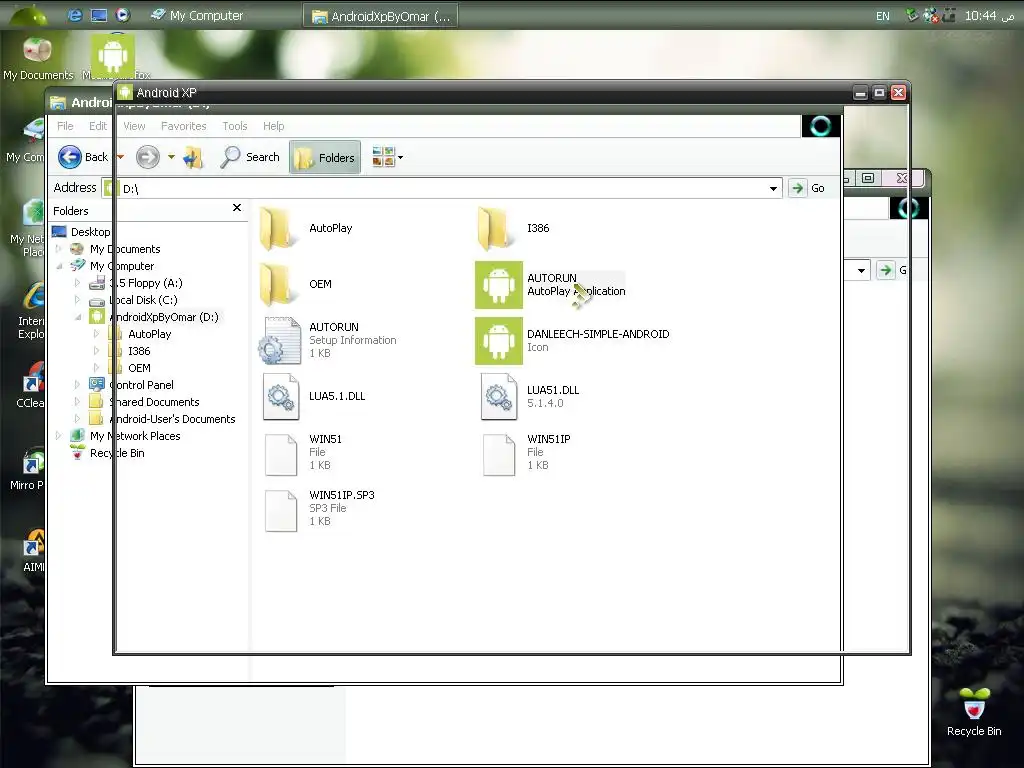The height and width of the screenshot is (768, 1024).
Task: Select Desktop in the folder tree
Action: click(90, 232)
